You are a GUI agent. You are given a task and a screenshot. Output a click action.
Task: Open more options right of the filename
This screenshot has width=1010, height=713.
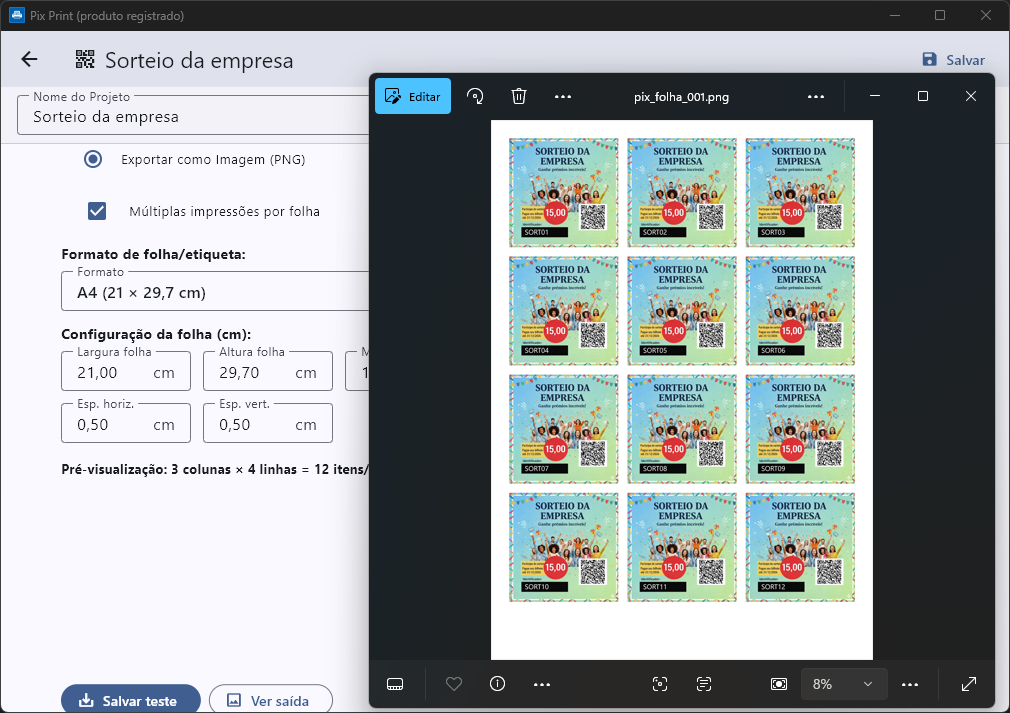click(x=816, y=96)
